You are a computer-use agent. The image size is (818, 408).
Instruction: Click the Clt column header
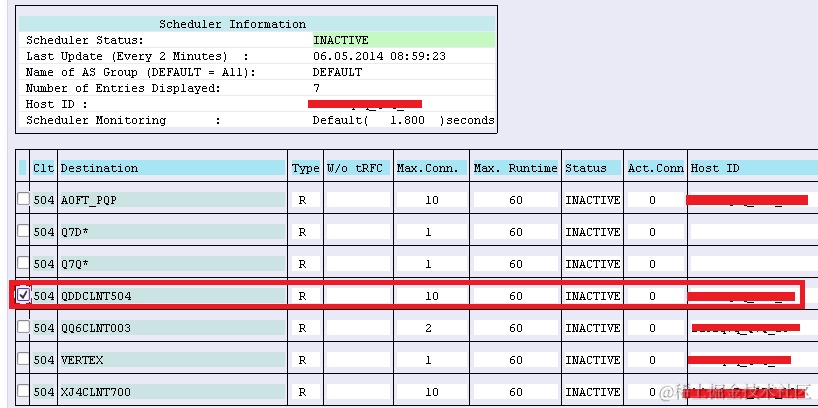pos(43,168)
